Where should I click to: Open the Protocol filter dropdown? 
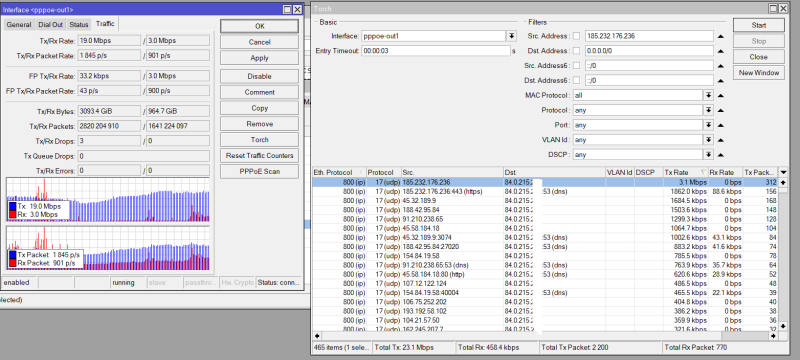[x=709, y=110]
